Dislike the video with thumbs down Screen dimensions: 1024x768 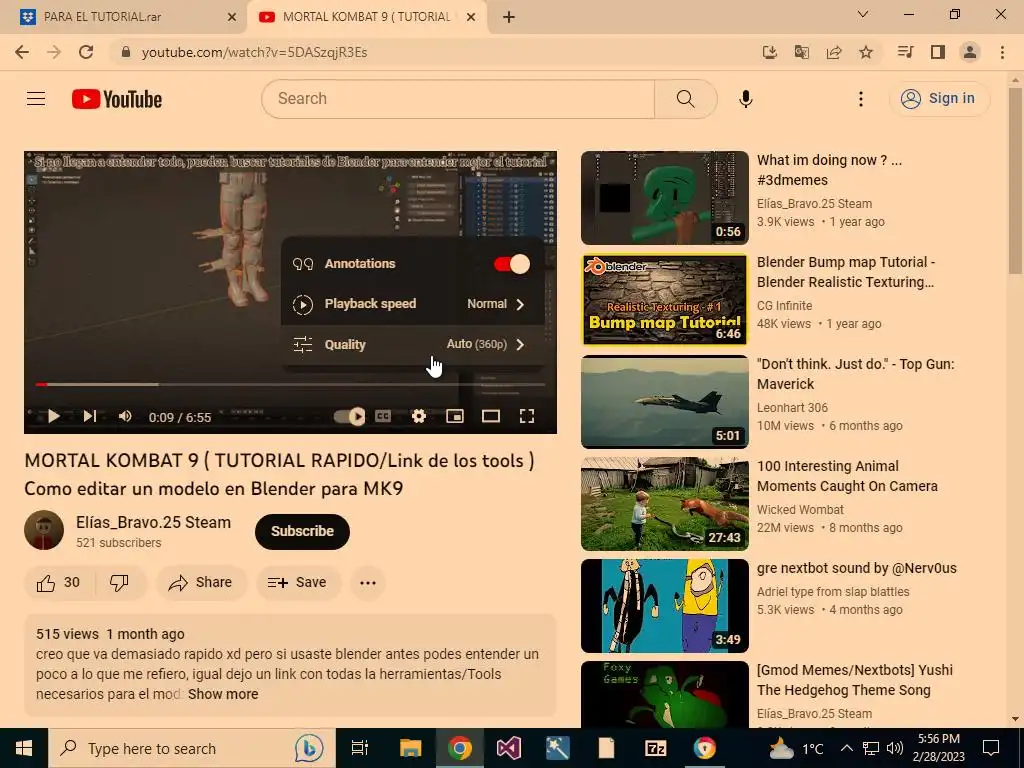click(x=120, y=583)
